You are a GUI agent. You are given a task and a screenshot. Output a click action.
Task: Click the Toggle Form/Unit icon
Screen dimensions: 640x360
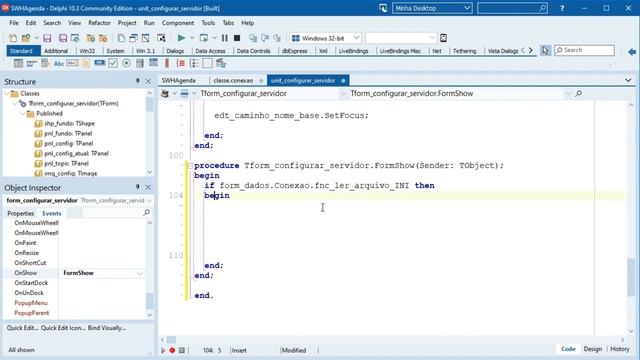coord(145,38)
